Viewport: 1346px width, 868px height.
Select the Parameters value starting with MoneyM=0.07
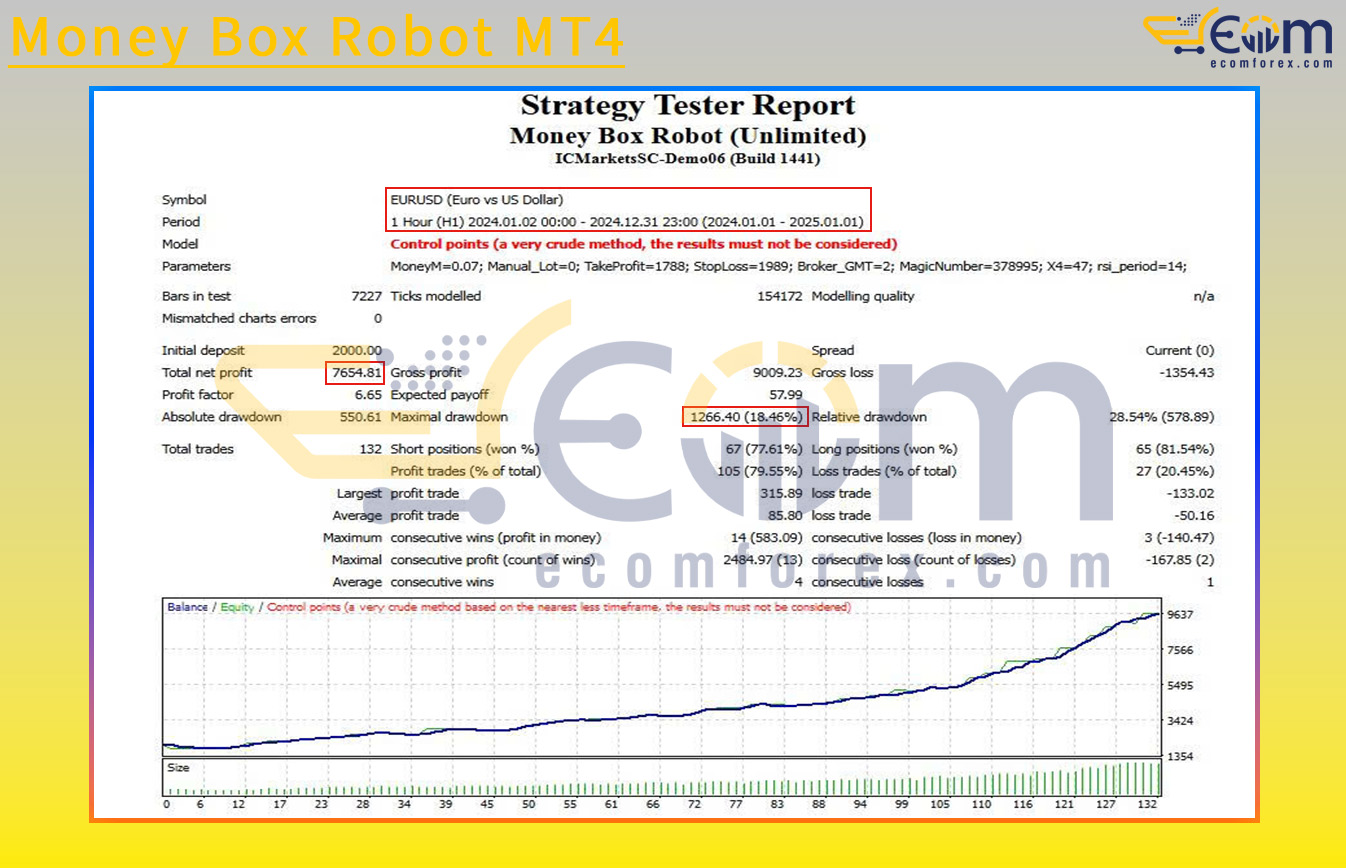(x=788, y=266)
